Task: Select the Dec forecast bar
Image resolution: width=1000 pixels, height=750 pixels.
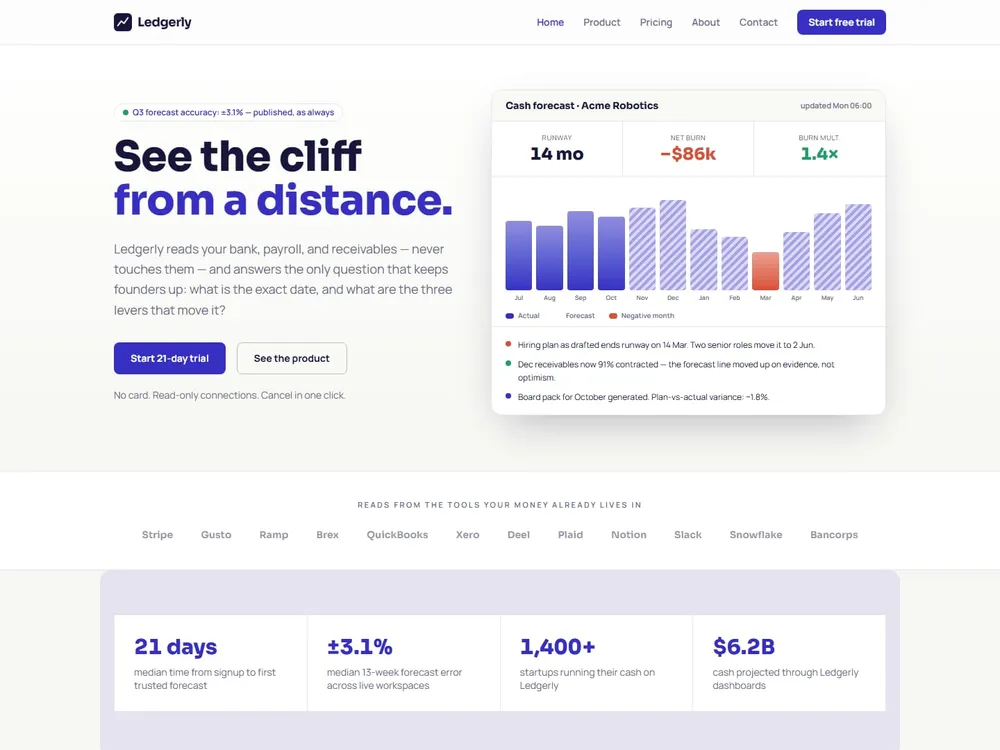Action: tap(673, 245)
